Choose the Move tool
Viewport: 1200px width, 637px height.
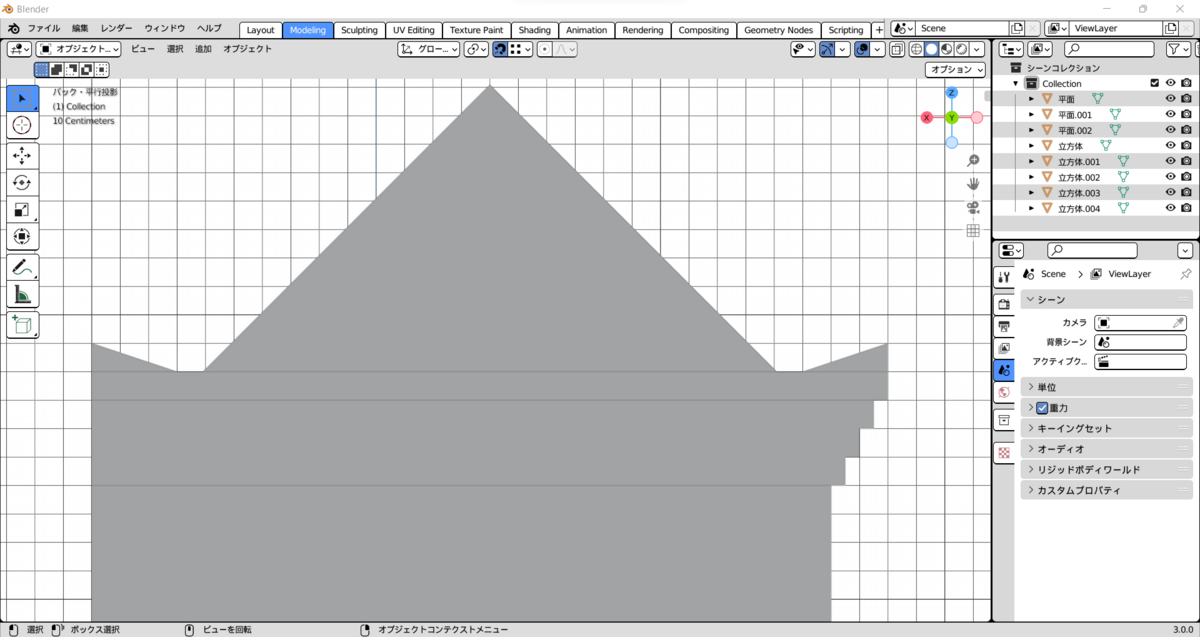coord(23,156)
